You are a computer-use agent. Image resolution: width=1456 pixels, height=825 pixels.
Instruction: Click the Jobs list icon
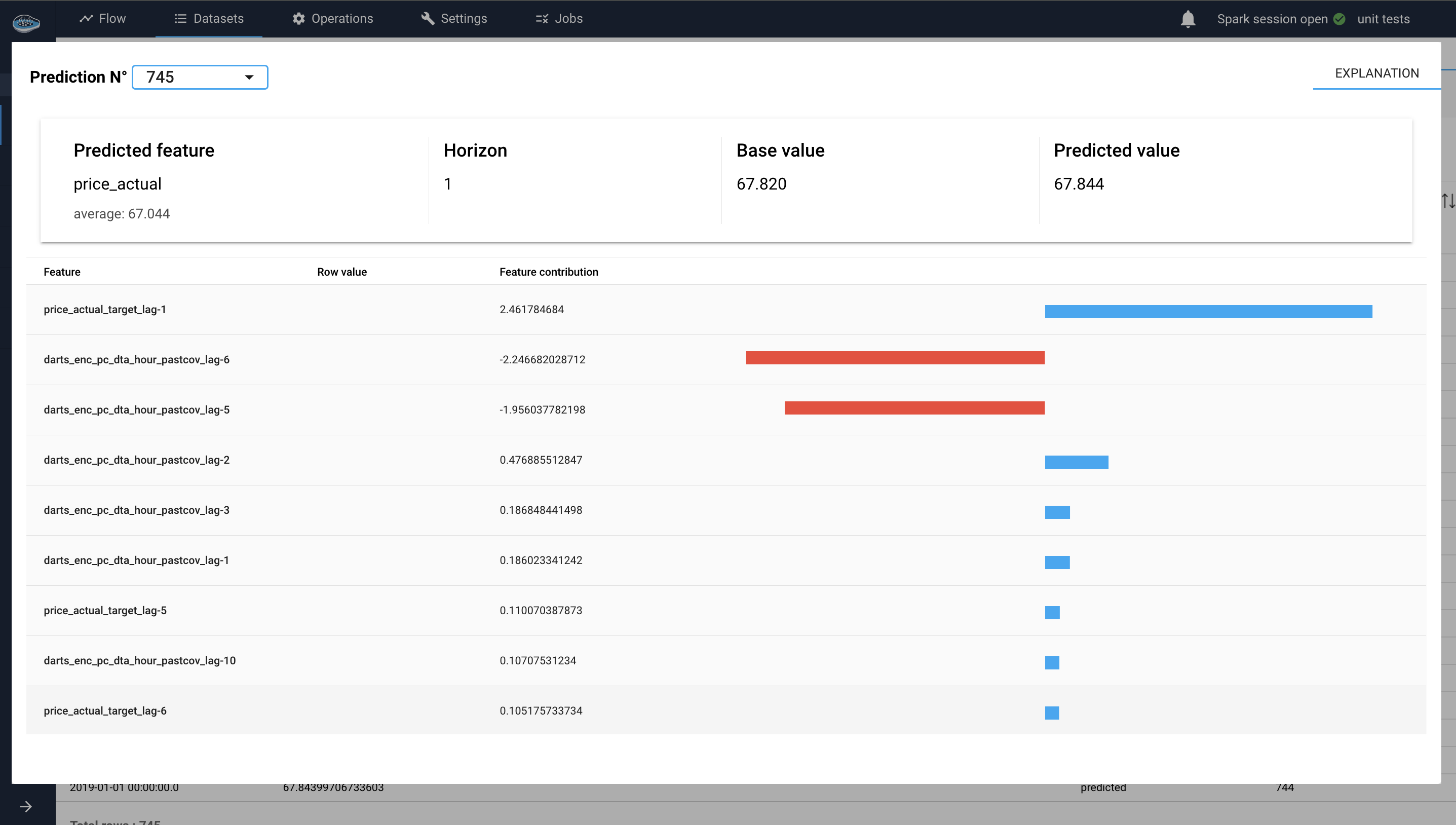click(542, 19)
